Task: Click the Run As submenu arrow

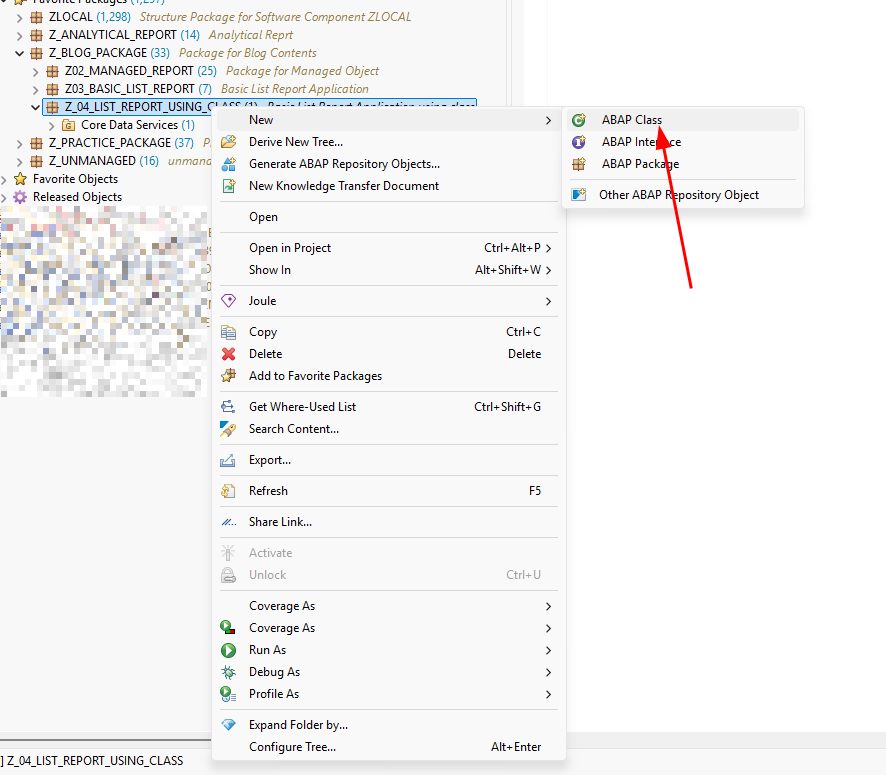Action: pyautogui.click(x=548, y=650)
